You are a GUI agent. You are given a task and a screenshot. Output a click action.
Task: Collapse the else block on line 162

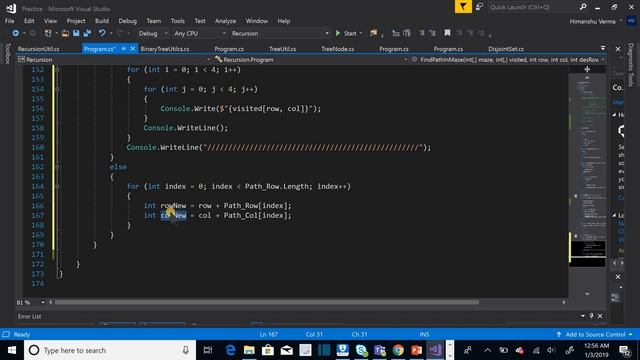click(57, 167)
